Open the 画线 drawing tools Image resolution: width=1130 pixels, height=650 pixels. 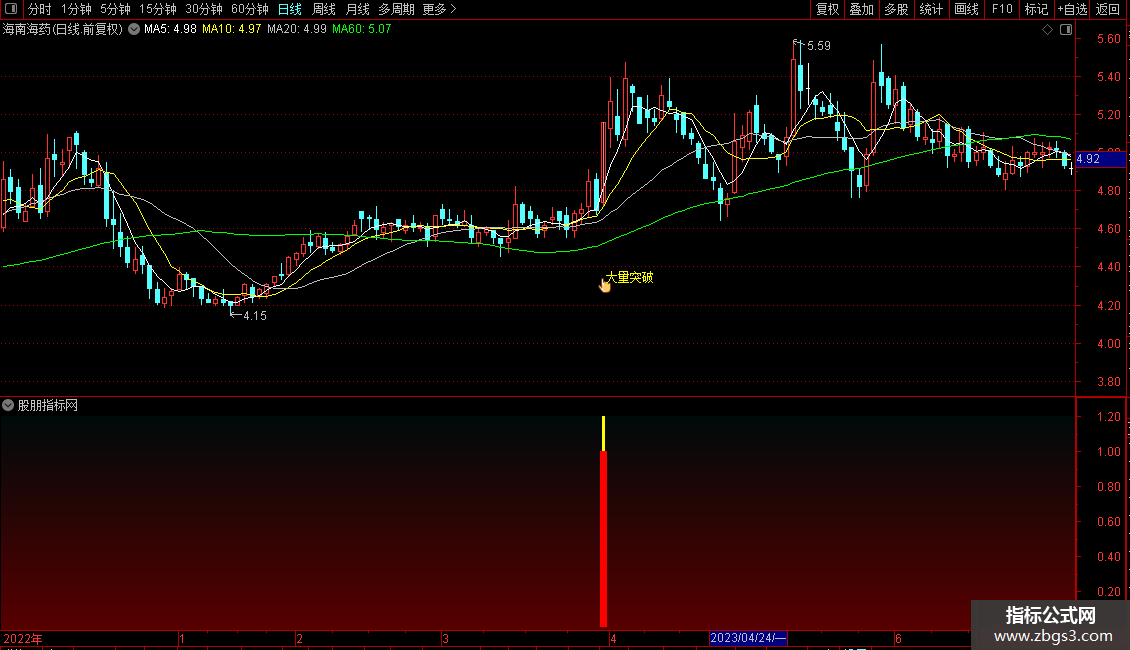(x=966, y=9)
